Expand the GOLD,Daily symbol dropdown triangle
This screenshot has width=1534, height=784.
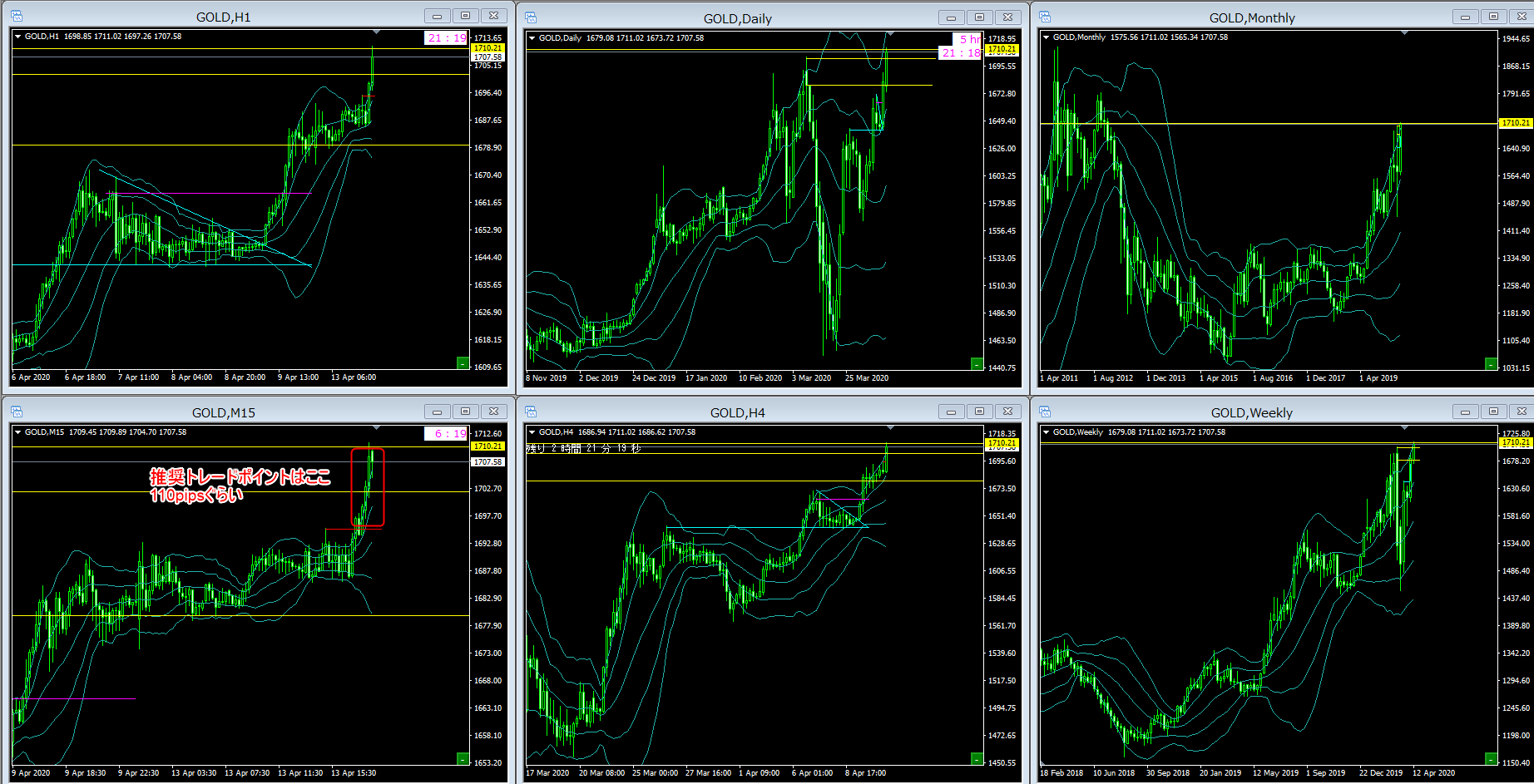pyautogui.click(x=532, y=37)
